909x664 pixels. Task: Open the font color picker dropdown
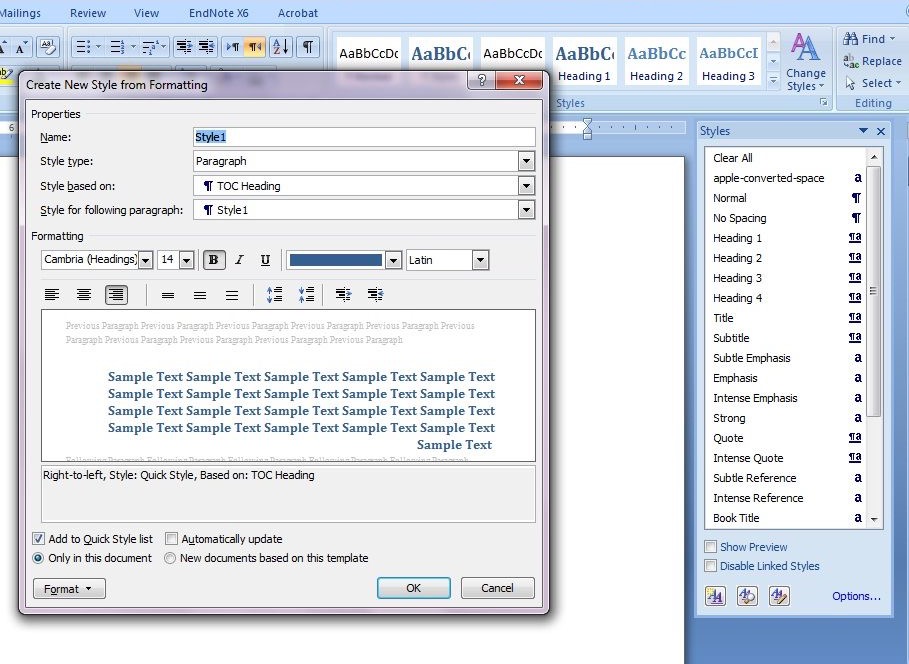point(392,260)
